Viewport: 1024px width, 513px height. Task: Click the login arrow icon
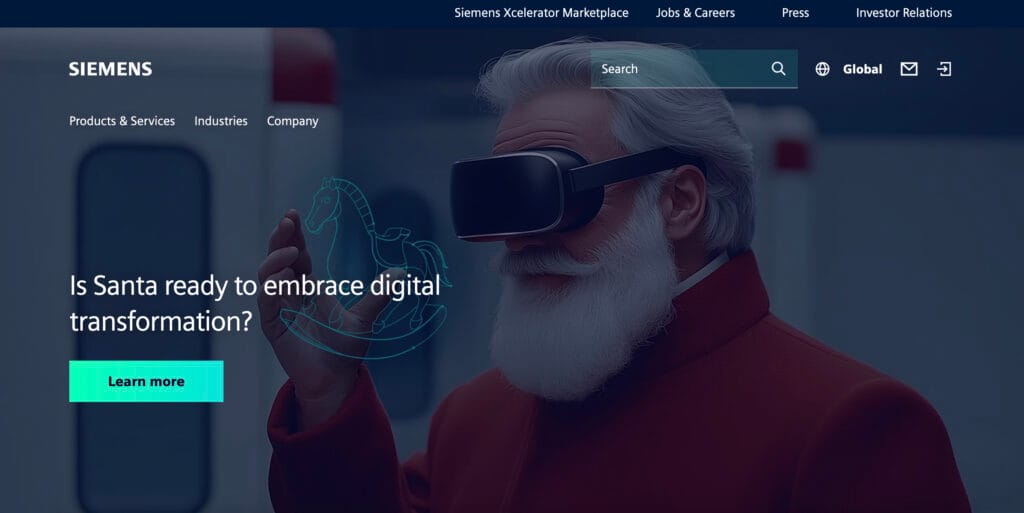coord(944,69)
